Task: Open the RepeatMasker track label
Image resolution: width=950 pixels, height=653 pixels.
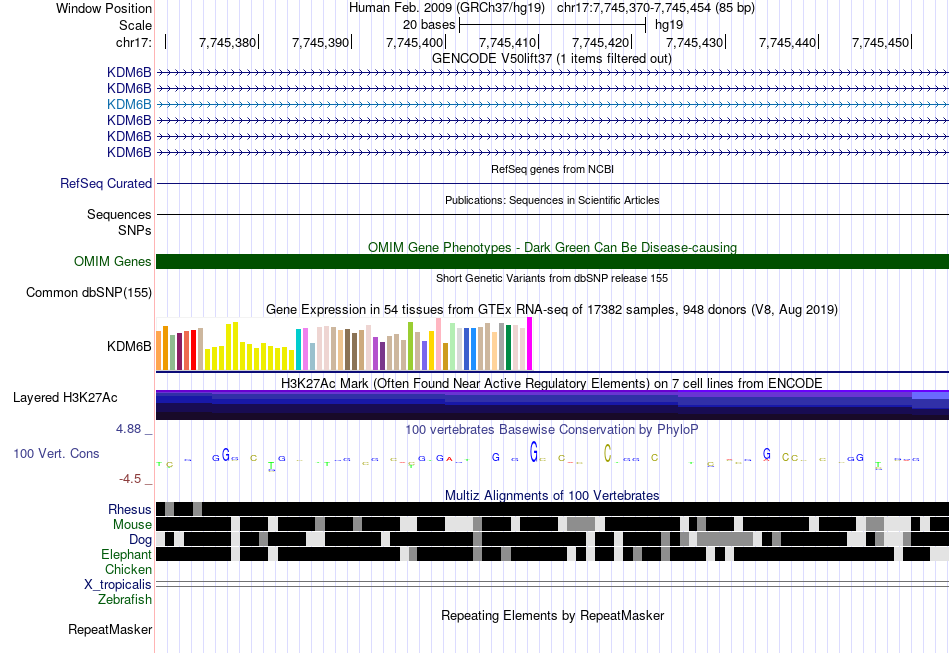Action: click(110, 629)
